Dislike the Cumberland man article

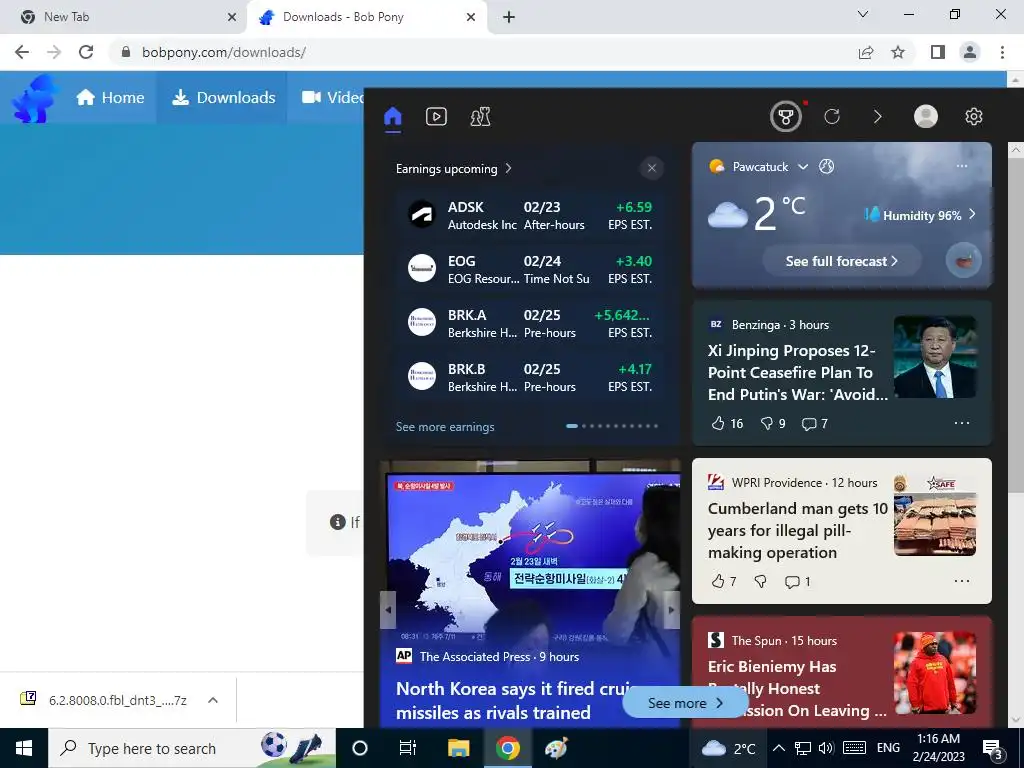pyautogui.click(x=760, y=581)
